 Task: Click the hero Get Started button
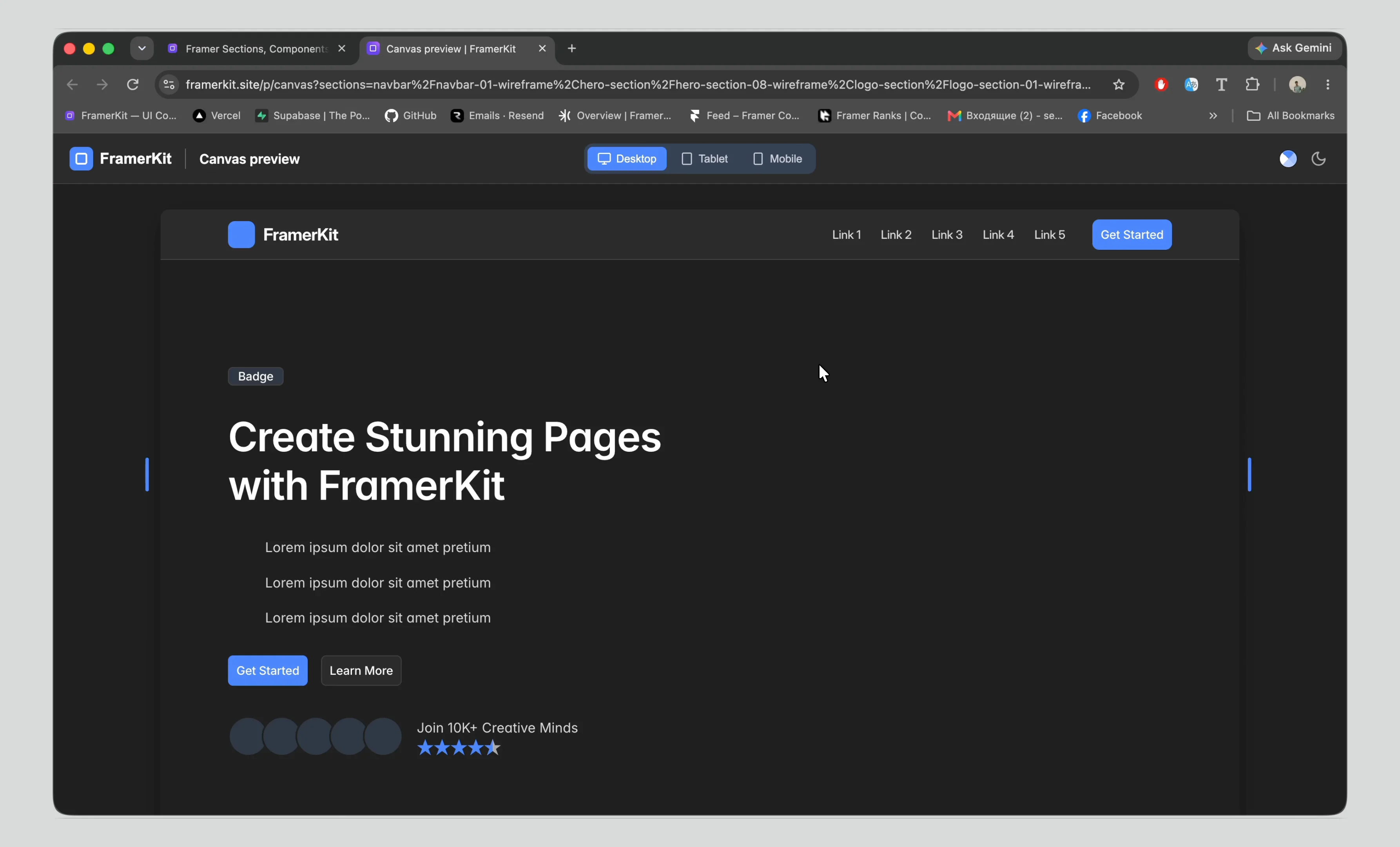pos(268,671)
